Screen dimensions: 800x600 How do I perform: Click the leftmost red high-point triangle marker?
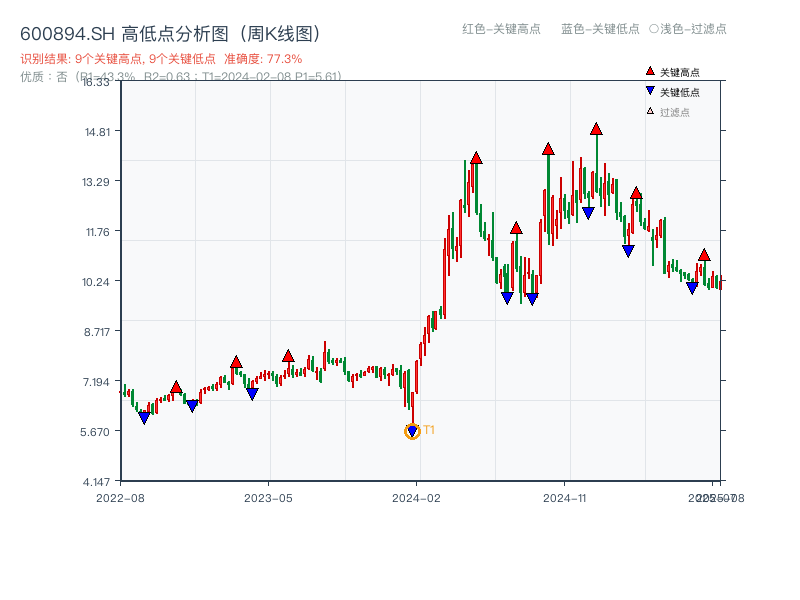(x=176, y=387)
